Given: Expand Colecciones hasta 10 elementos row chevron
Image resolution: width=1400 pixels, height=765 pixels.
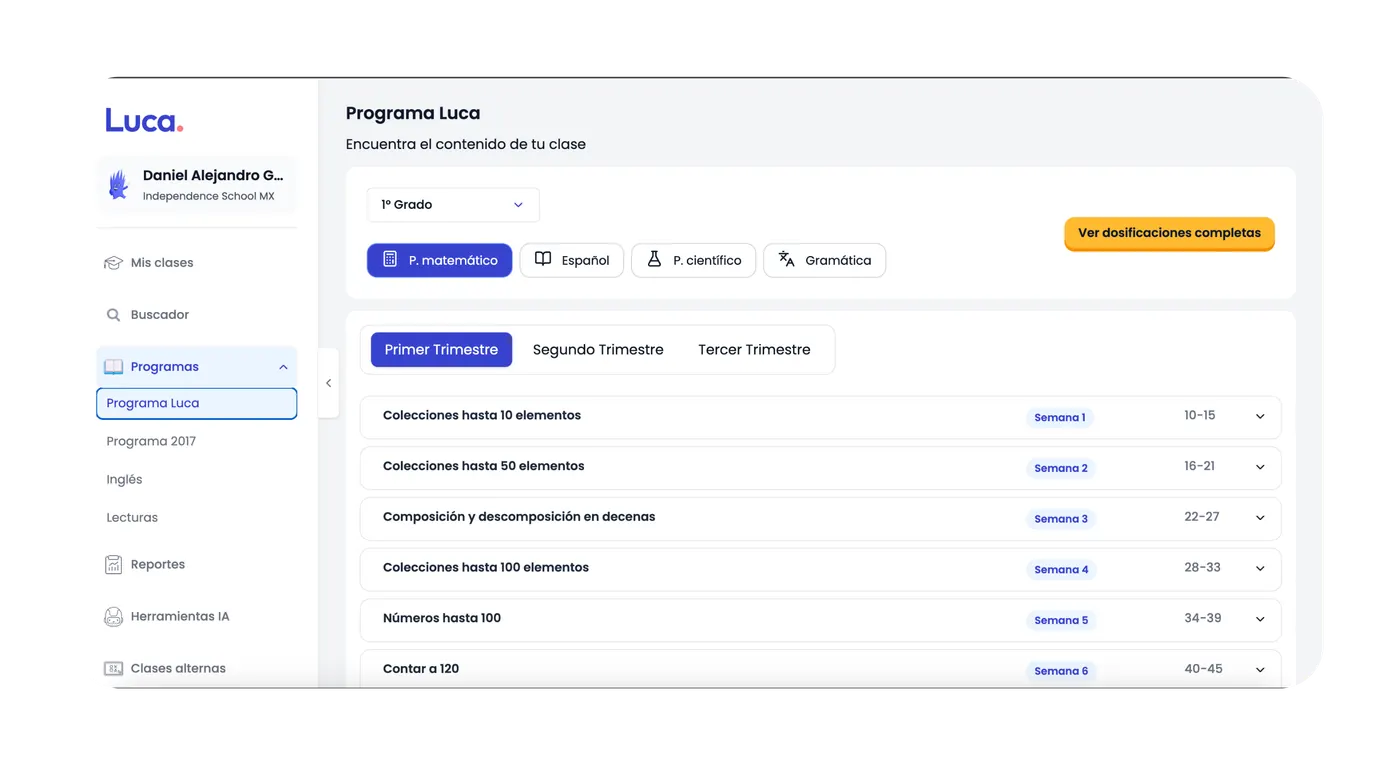Looking at the screenshot, I should 1260,417.
